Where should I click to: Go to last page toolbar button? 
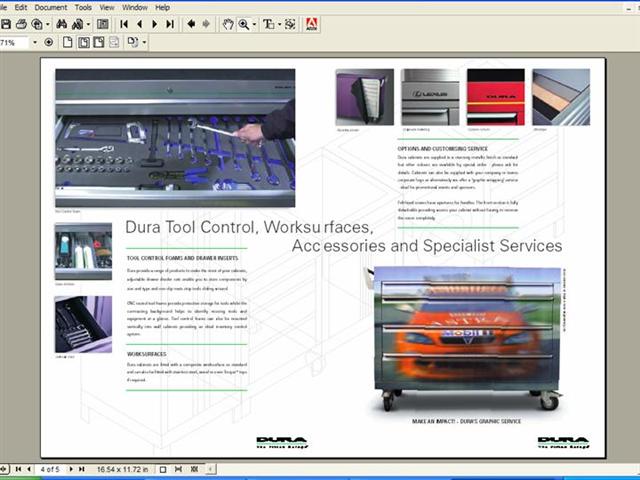[170, 24]
